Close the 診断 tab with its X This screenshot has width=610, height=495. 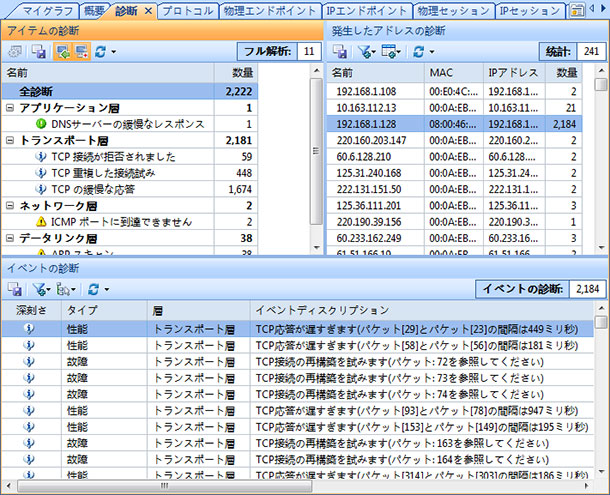147,11
